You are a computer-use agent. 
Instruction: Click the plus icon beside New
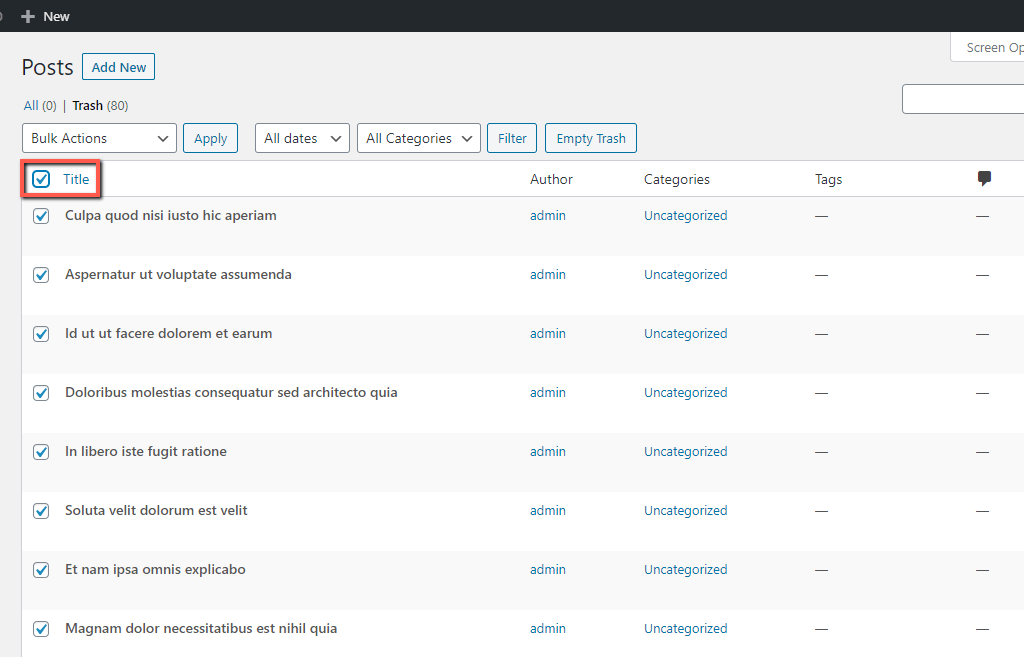point(27,16)
